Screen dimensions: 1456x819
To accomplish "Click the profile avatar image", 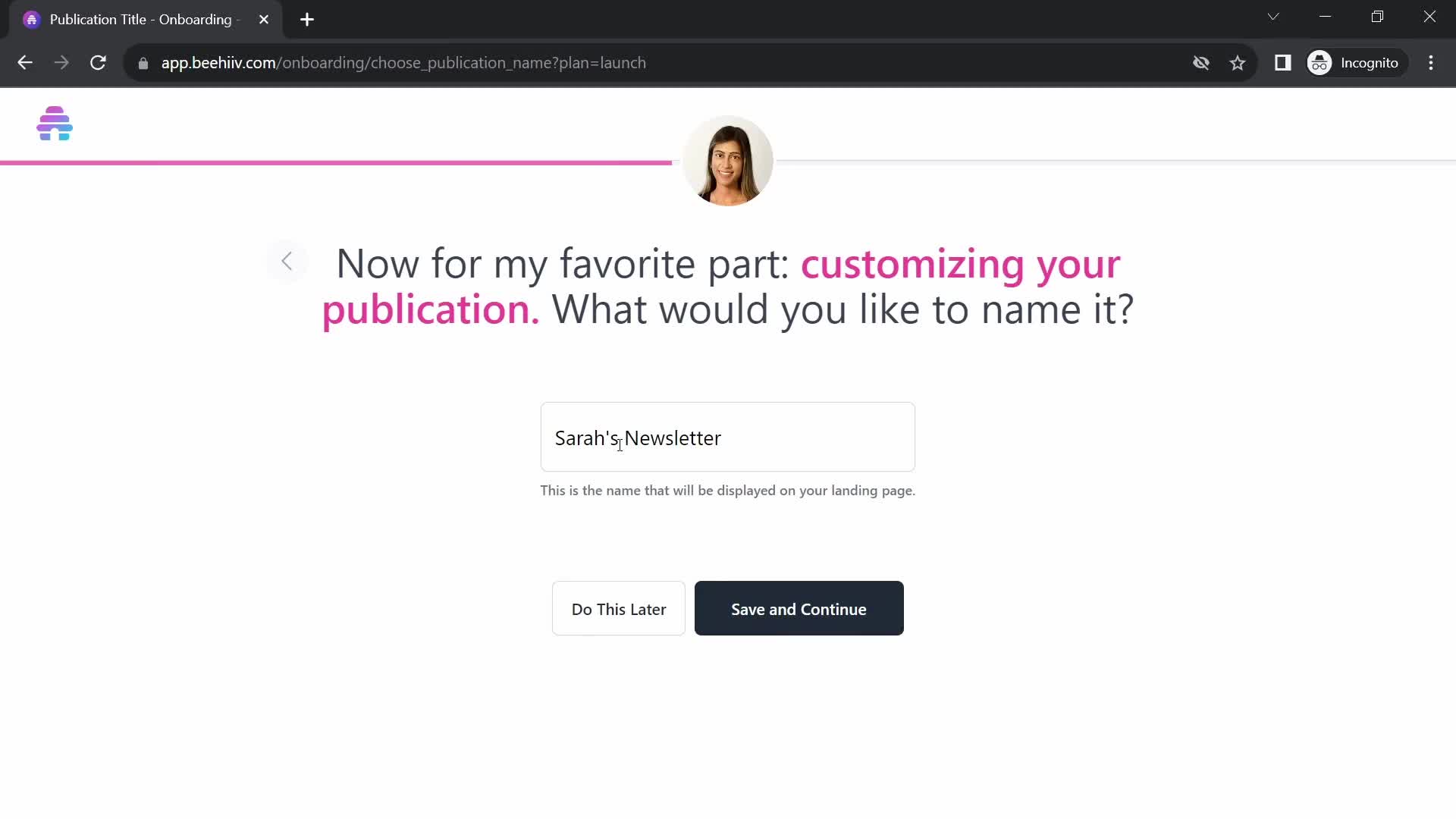I will coord(728,162).
